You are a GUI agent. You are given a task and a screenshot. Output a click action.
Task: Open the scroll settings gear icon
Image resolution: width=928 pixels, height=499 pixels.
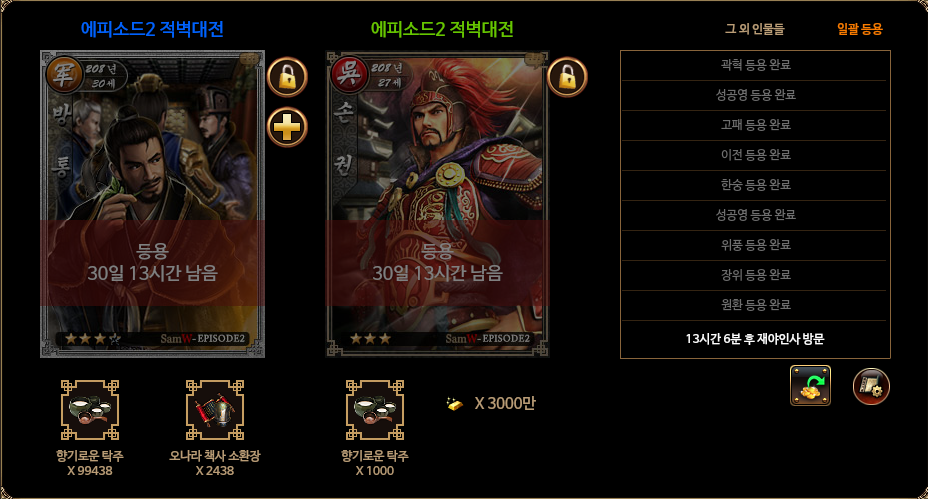(x=871, y=387)
